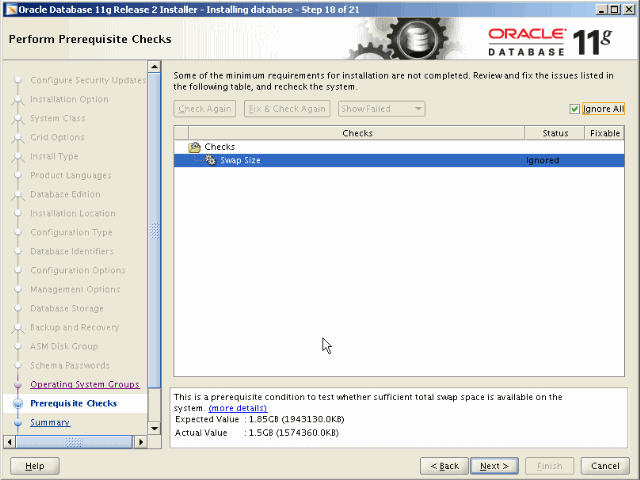Click the Check Again button
640x480 pixels.
coord(204,109)
